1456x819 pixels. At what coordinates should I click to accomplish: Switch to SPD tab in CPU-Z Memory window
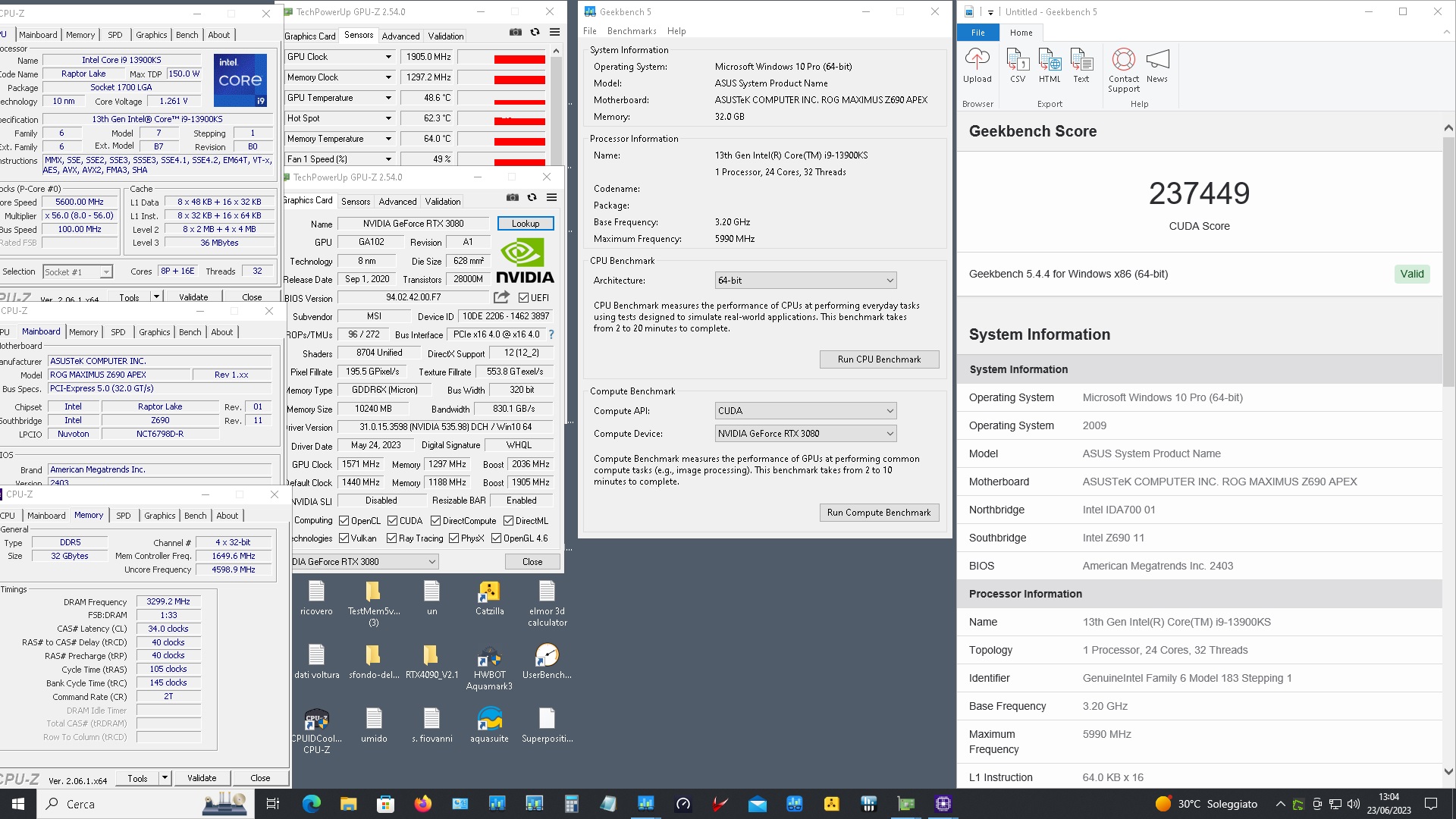(x=123, y=516)
